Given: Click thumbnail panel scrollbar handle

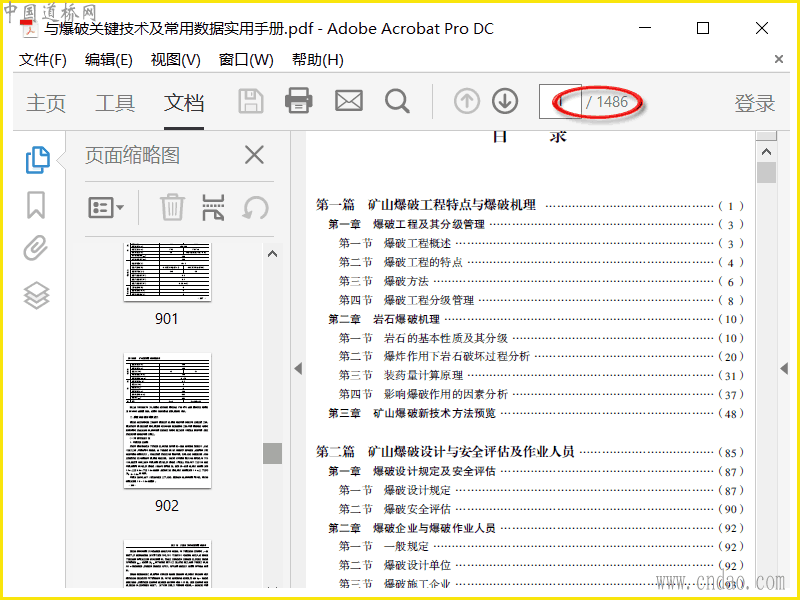Looking at the screenshot, I should click(x=272, y=453).
